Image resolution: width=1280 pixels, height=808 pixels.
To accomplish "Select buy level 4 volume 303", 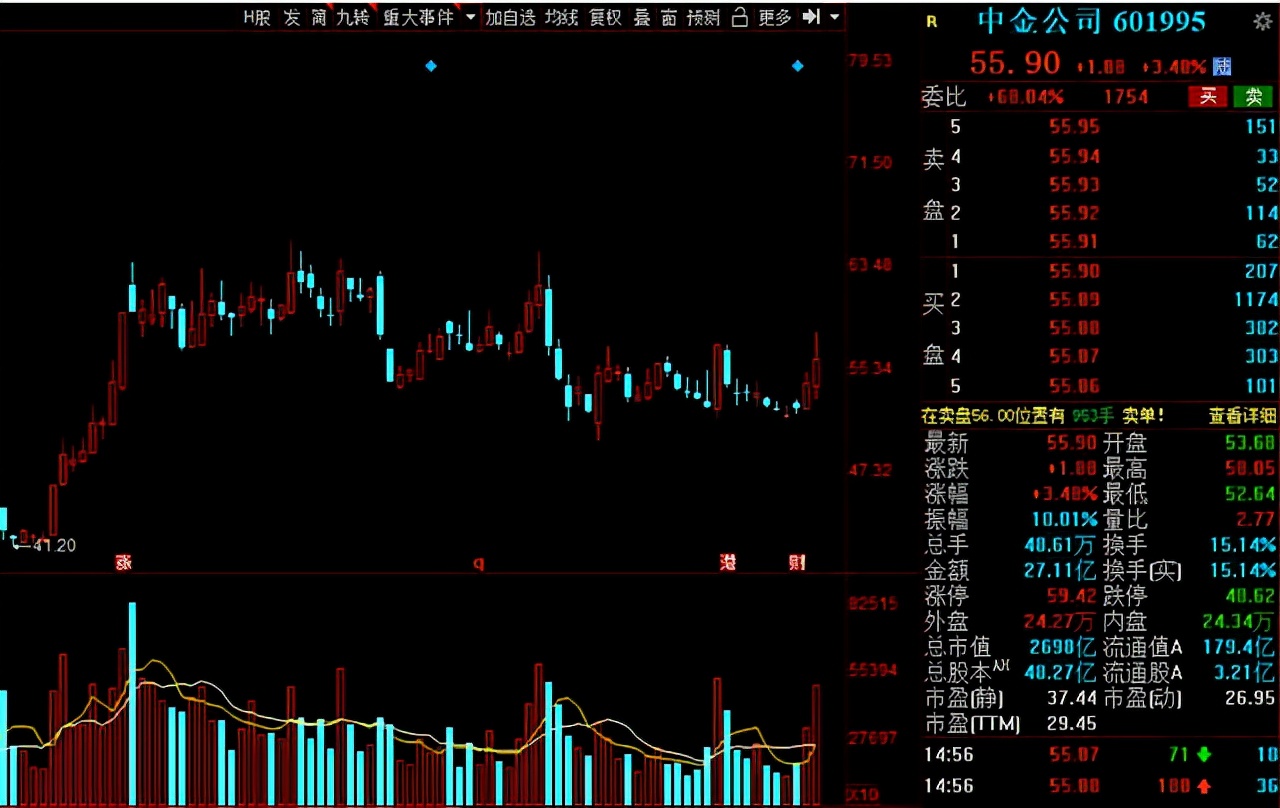I will point(1262,357).
